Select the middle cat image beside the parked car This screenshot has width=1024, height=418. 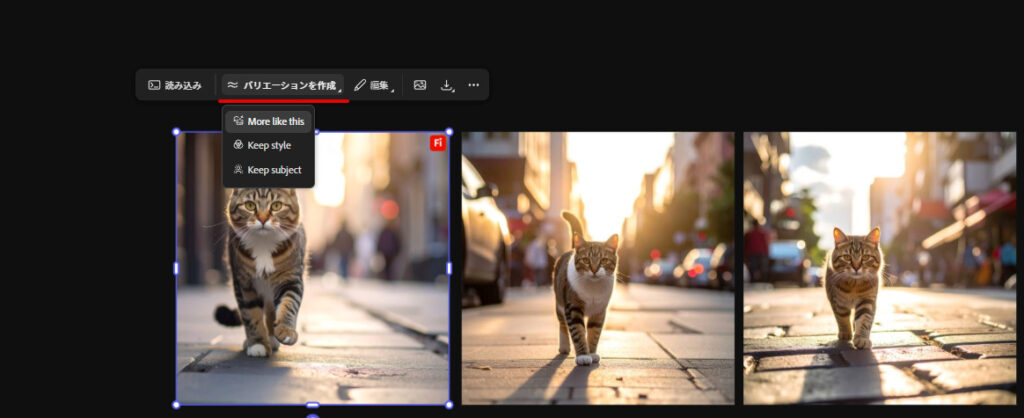[x=598, y=268]
